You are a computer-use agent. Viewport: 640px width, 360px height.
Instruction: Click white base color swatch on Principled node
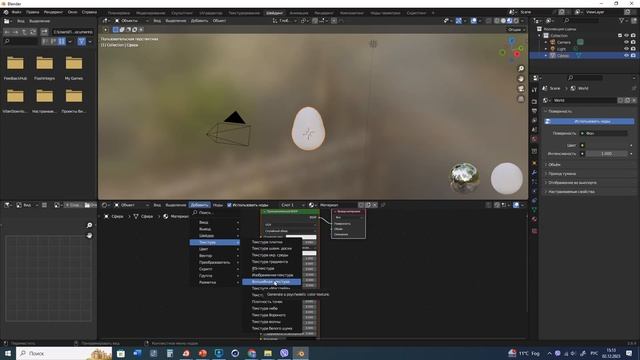click(301, 237)
